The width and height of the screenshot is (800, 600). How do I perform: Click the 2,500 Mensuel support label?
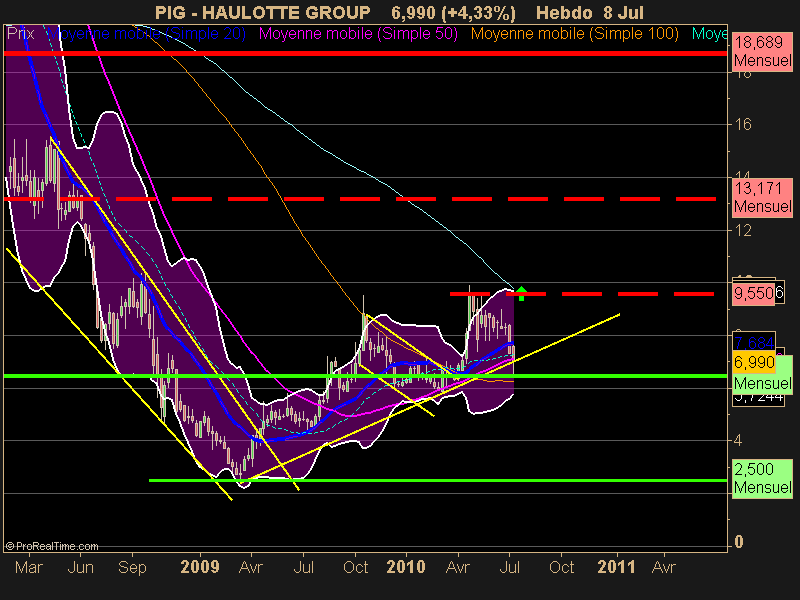(x=763, y=478)
